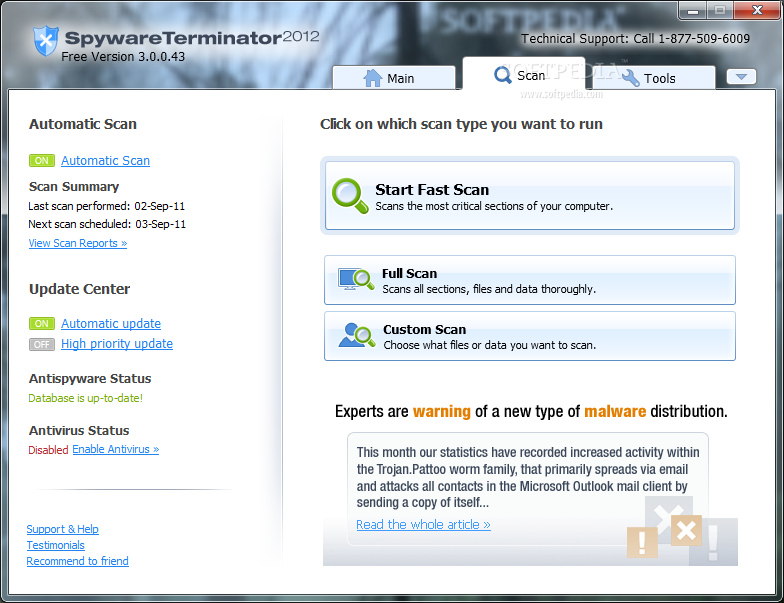This screenshot has width=784, height=603.
Task: Click 'Database is up-to-date!' status text
Action: click(x=86, y=398)
